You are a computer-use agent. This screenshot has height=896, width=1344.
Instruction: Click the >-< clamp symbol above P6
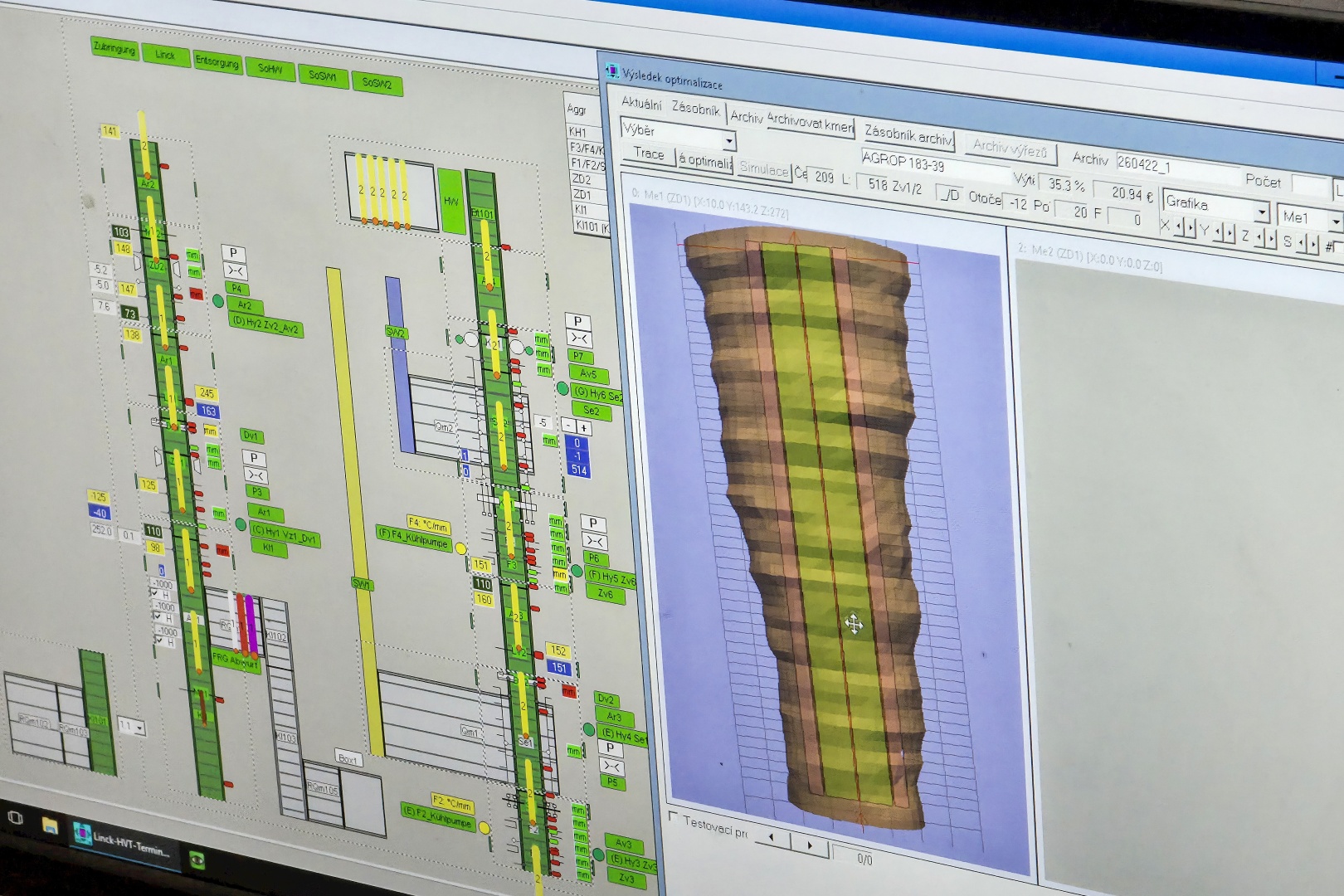[594, 541]
